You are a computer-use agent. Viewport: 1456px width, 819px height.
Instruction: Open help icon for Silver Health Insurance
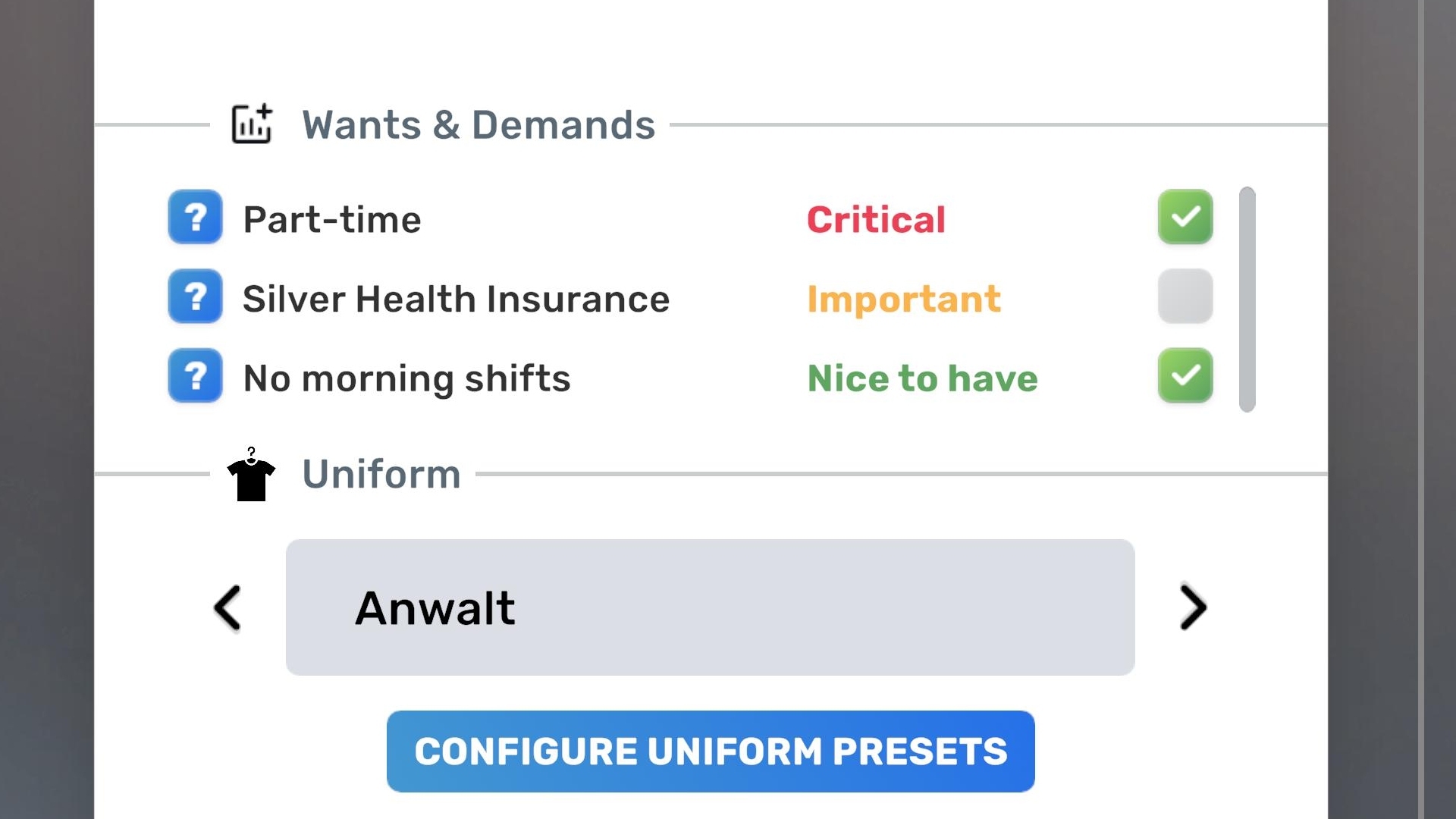click(x=195, y=297)
